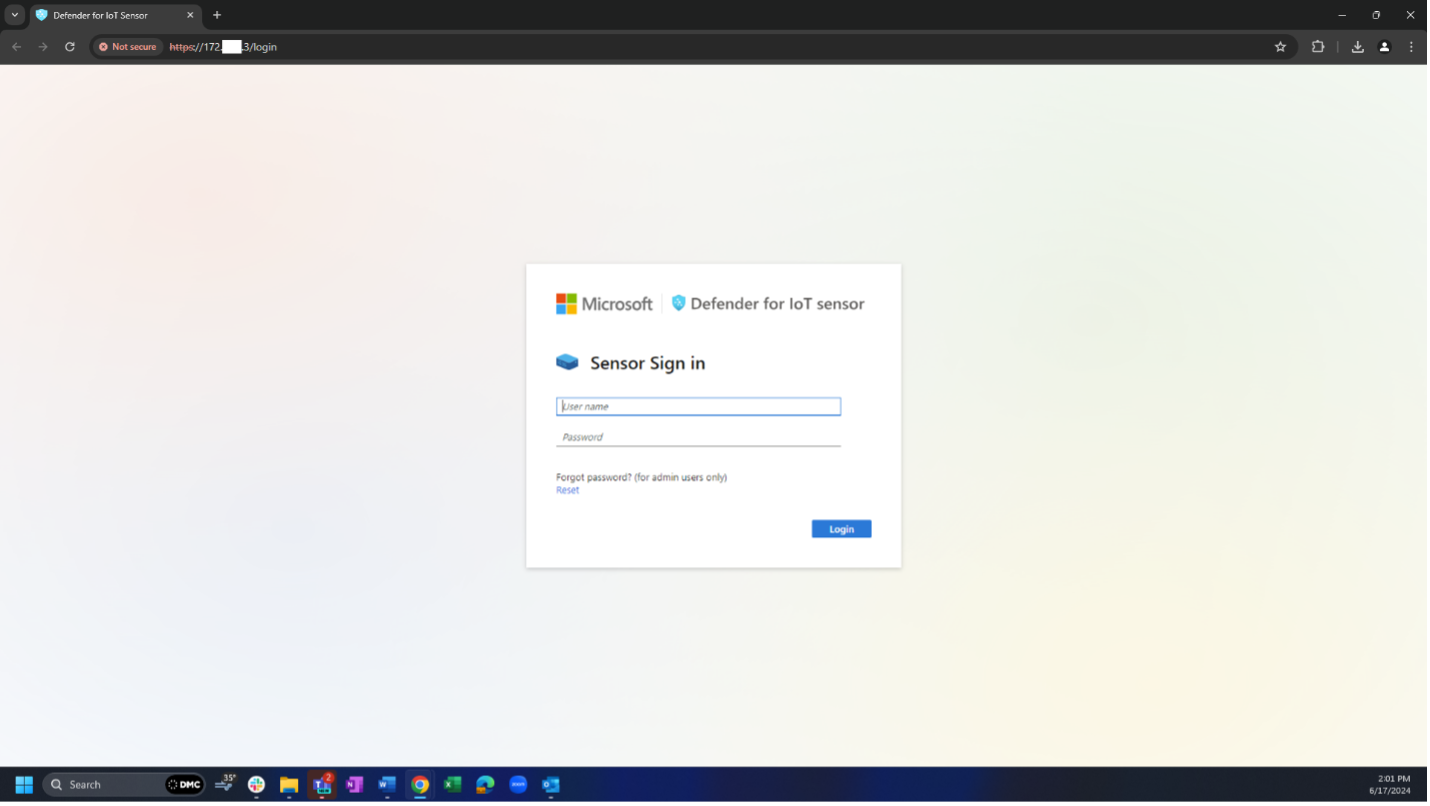Click the 'Forgot password? (for admin users only)' text
Viewport: 1430px width, 806px height.
click(x=641, y=477)
